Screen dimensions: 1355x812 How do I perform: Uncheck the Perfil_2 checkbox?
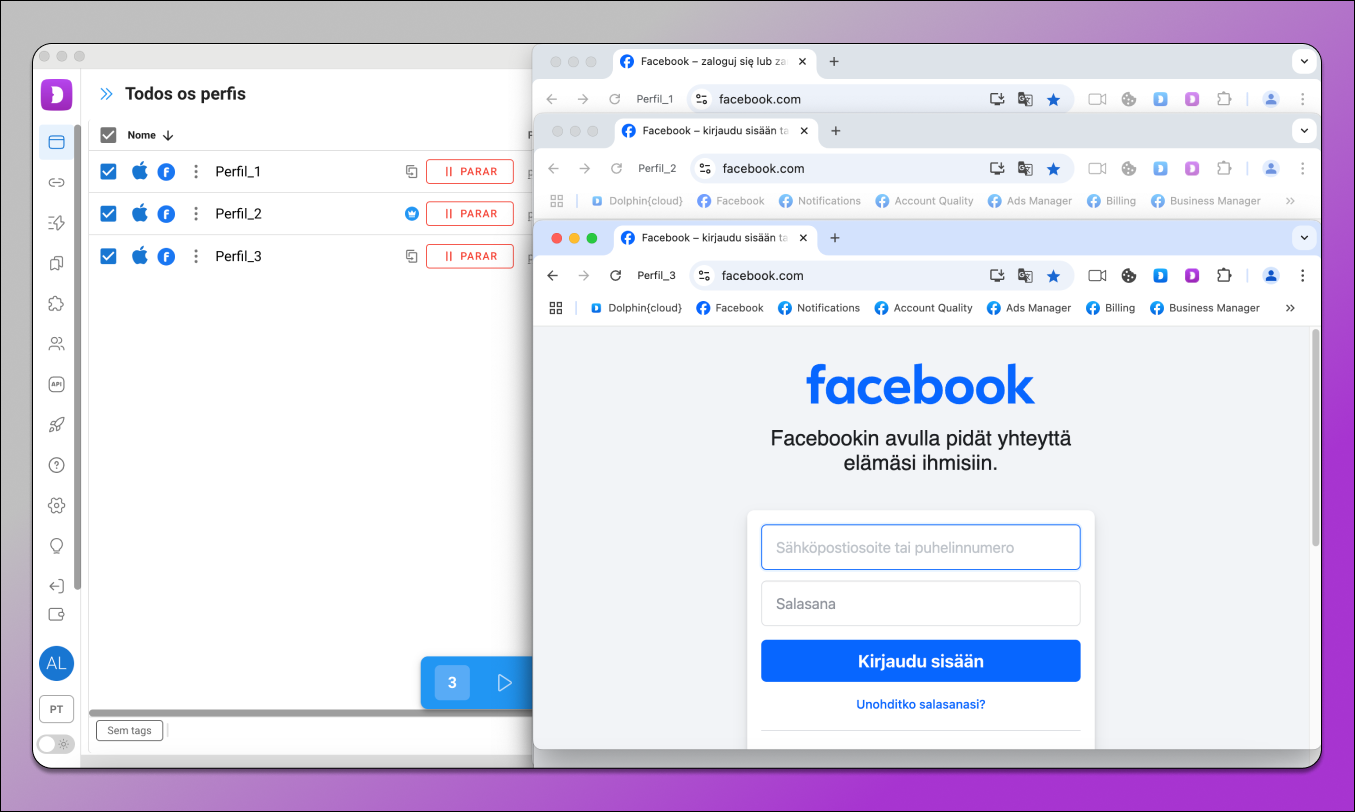point(109,214)
